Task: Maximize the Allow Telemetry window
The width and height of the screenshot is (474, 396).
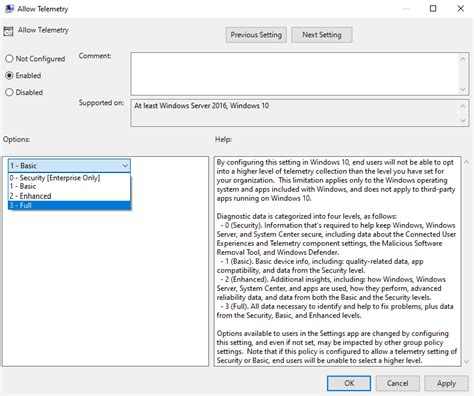Action: [433, 9]
